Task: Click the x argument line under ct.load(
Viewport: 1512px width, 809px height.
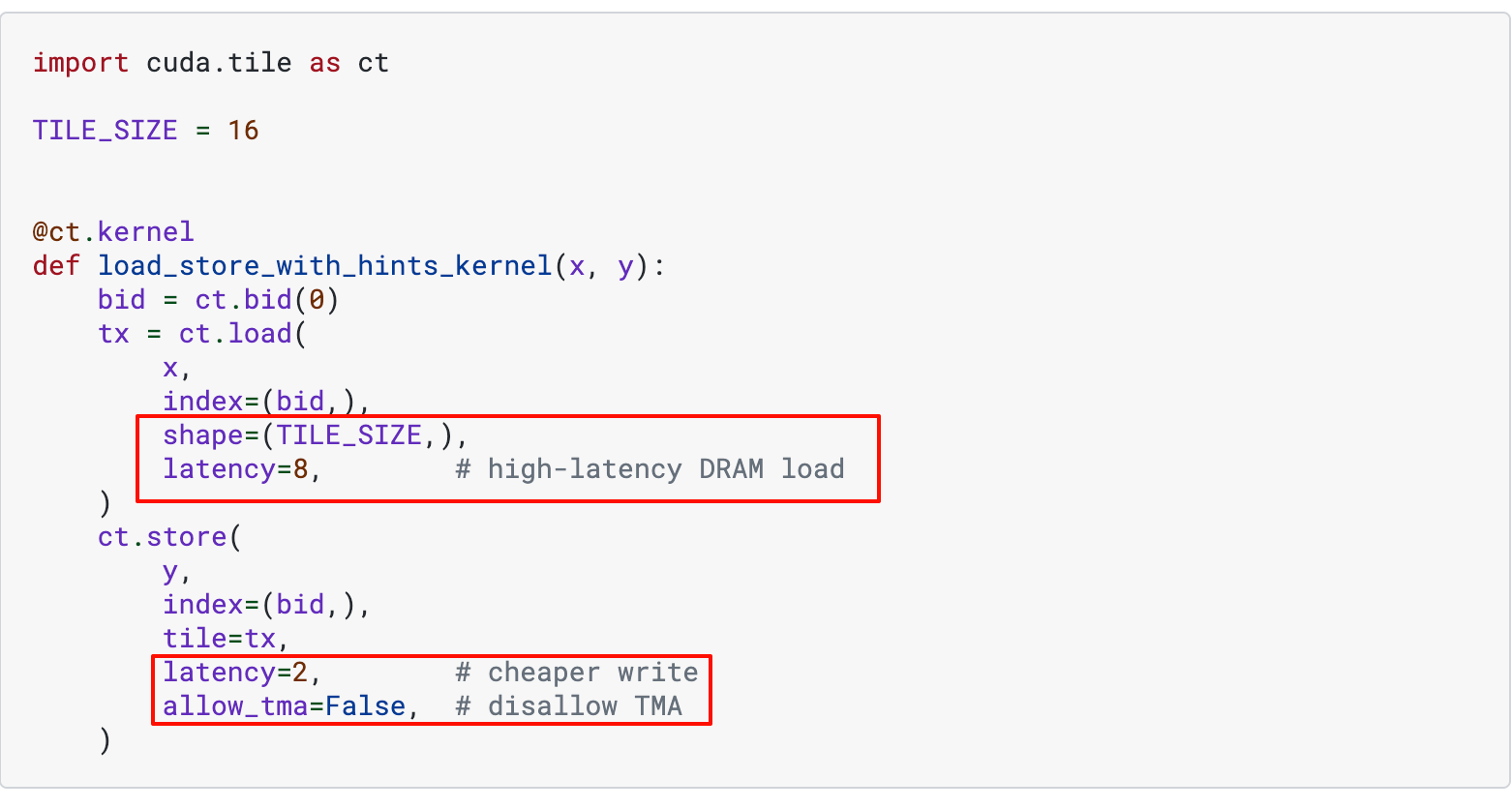Action: [170, 368]
